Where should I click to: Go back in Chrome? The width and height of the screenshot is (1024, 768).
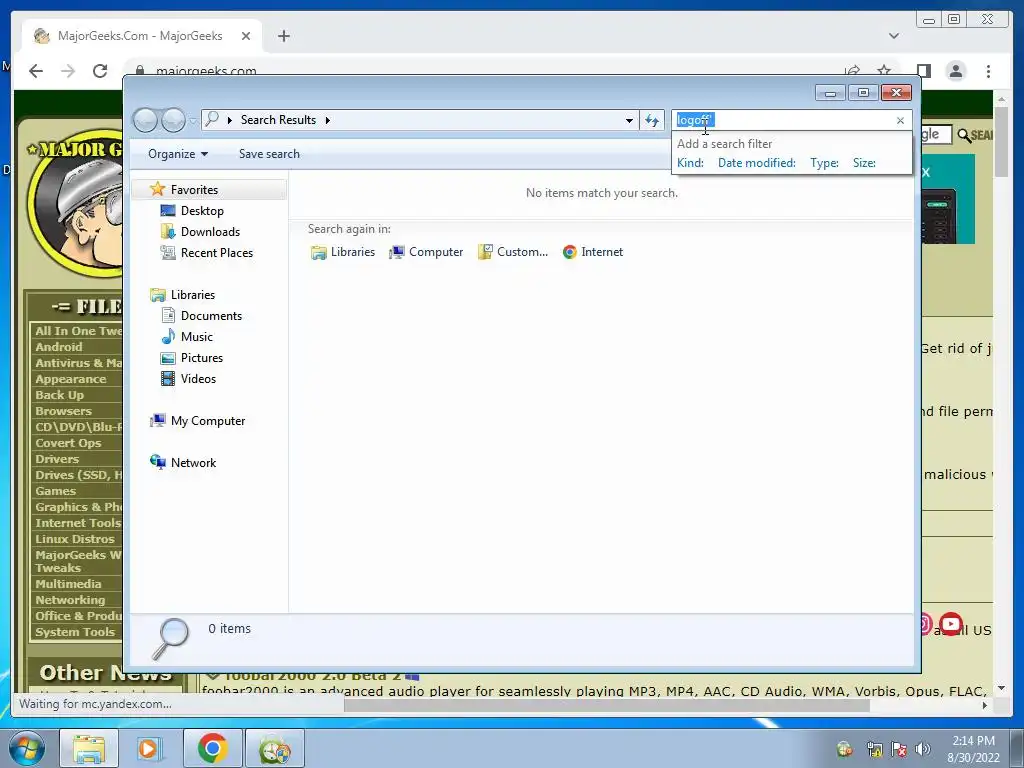36,71
